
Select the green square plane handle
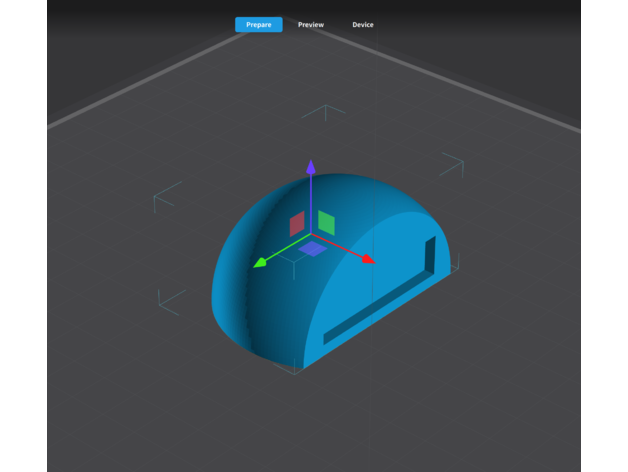pos(326,222)
